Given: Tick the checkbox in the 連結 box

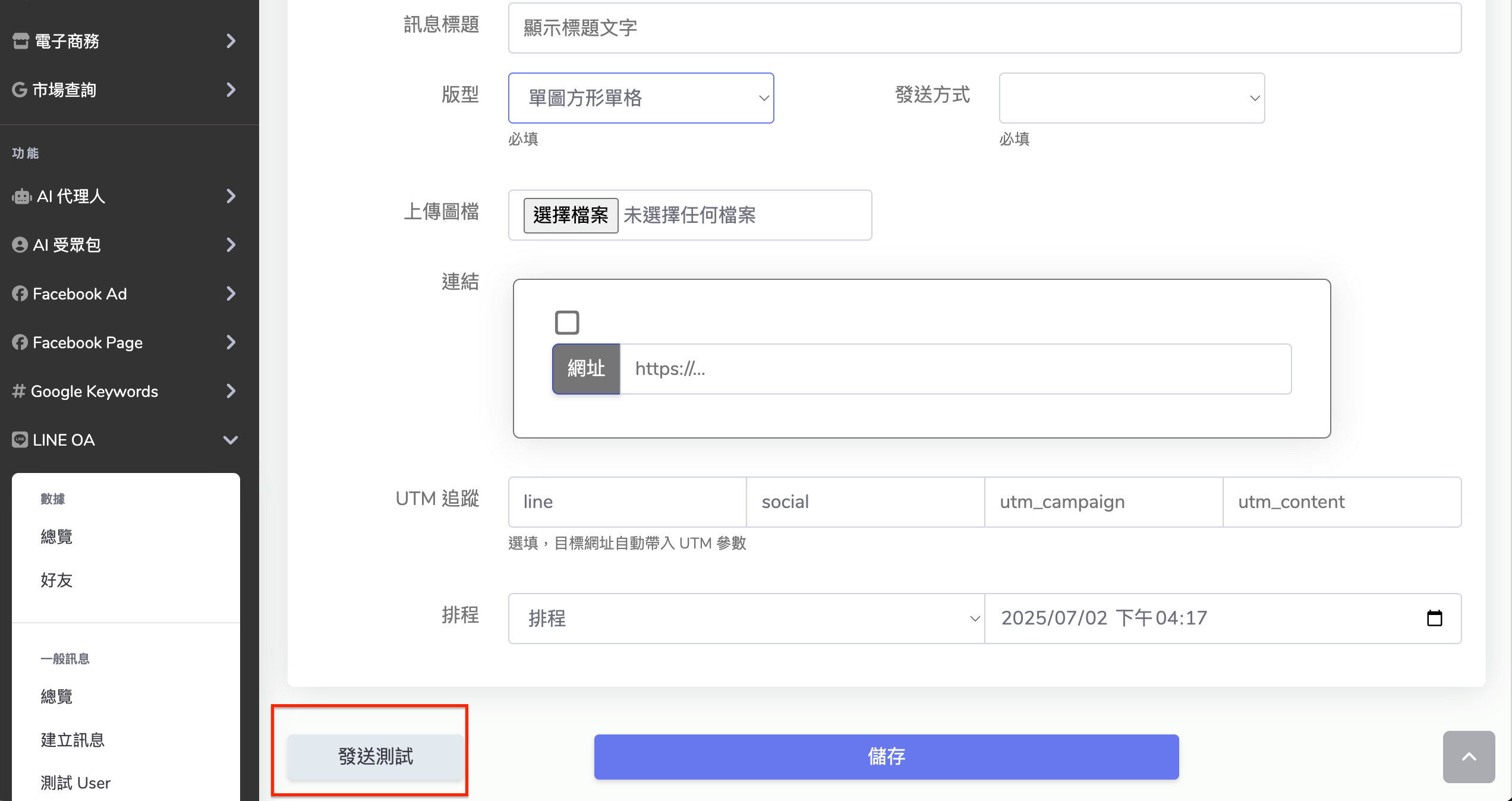Looking at the screenshot, I should coord(566,323).
